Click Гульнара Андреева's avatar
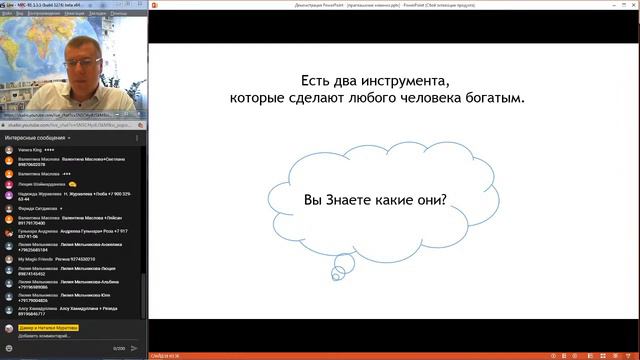This screenshot has width=640, height=360. [9, 233]
